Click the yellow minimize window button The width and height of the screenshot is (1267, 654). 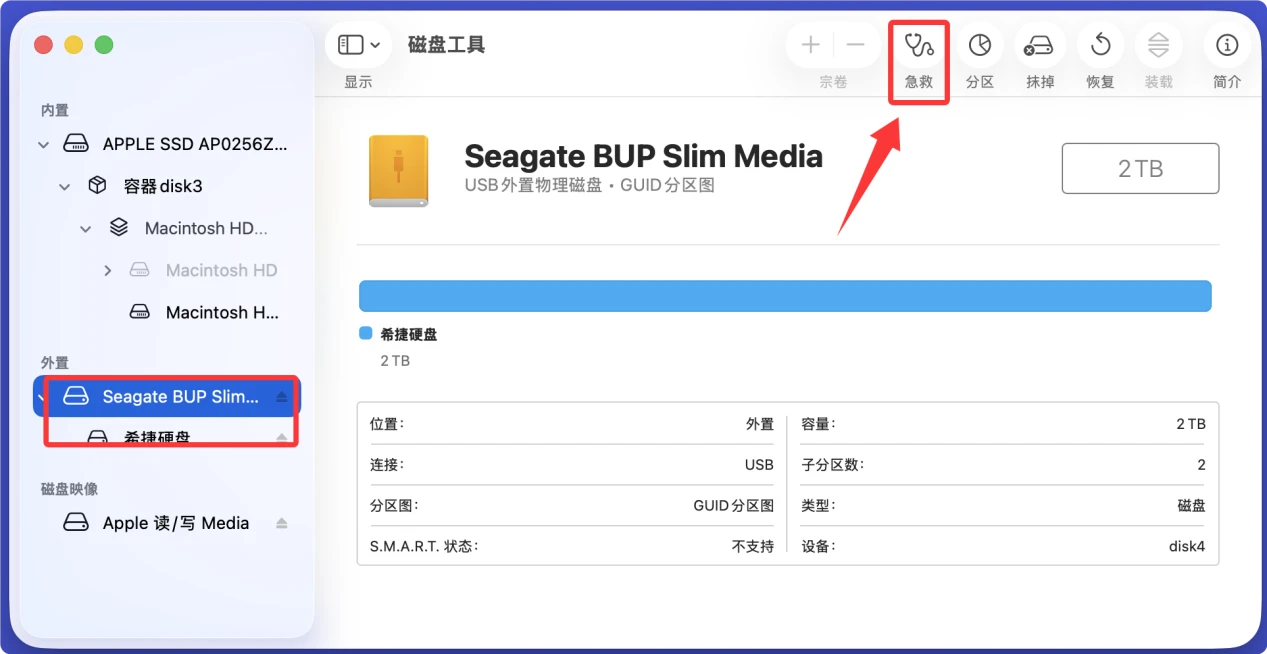pyautogui.click(x=73, y=45)
